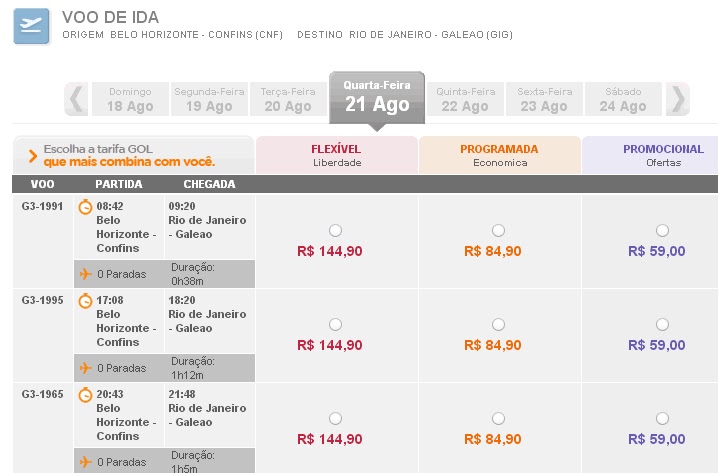Switch to Quinta-Feira 22 Ago tab
Image resolution: width=719 pixels, height=473 pixels.
click(x=465, y=100)
